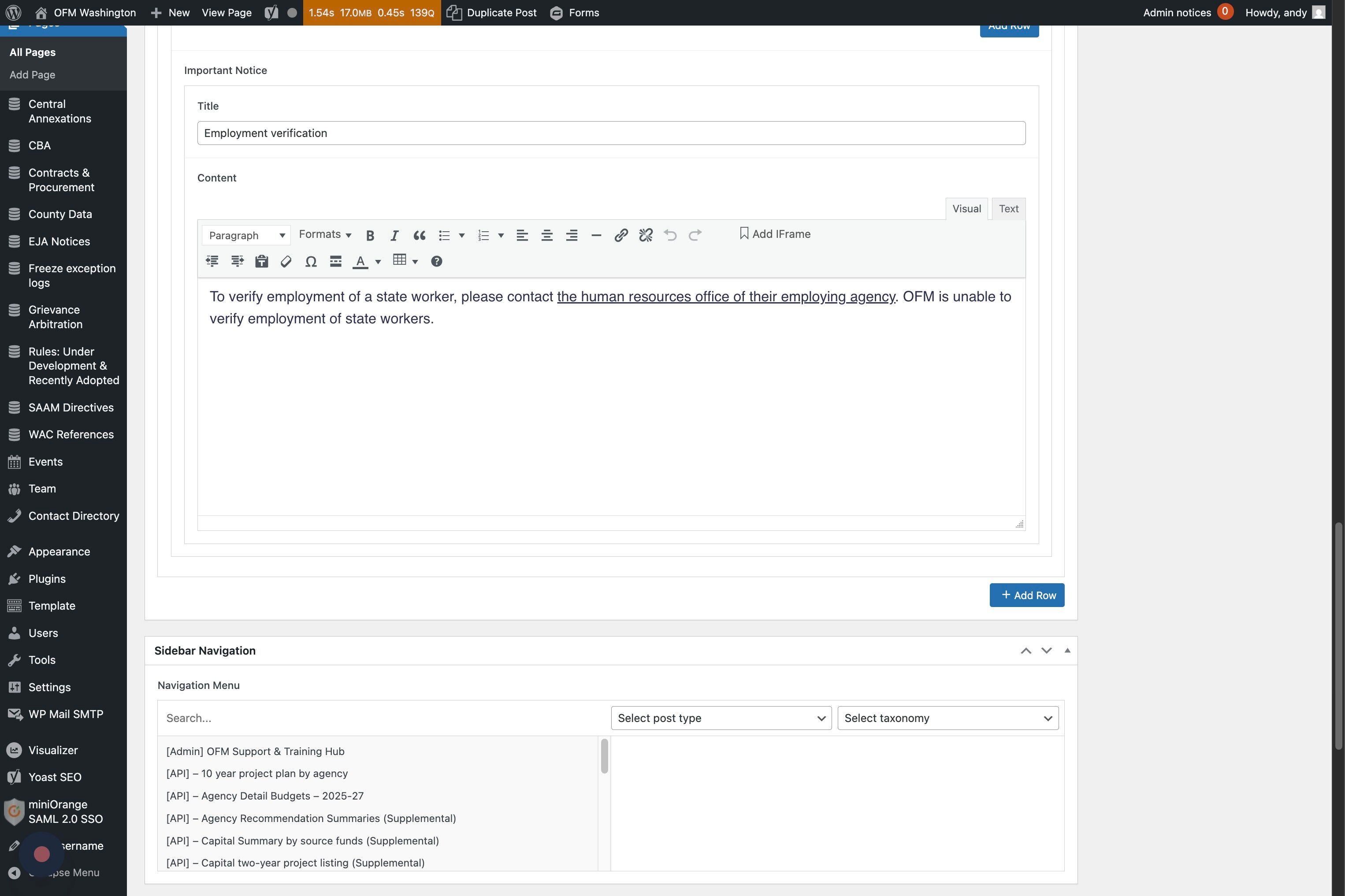Expand the Select post type dropdown

721,718
